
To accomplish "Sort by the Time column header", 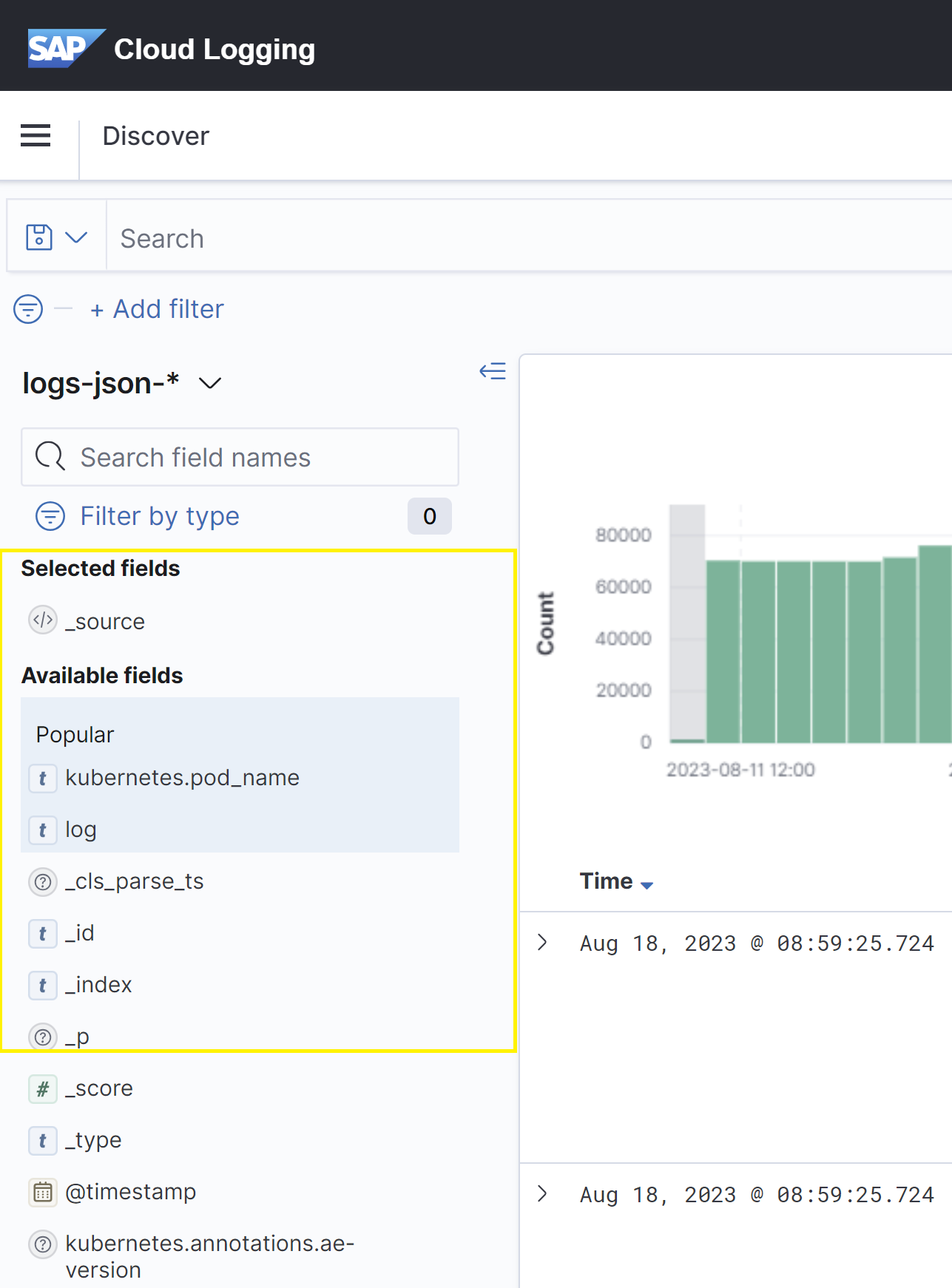I will (606, 881).
